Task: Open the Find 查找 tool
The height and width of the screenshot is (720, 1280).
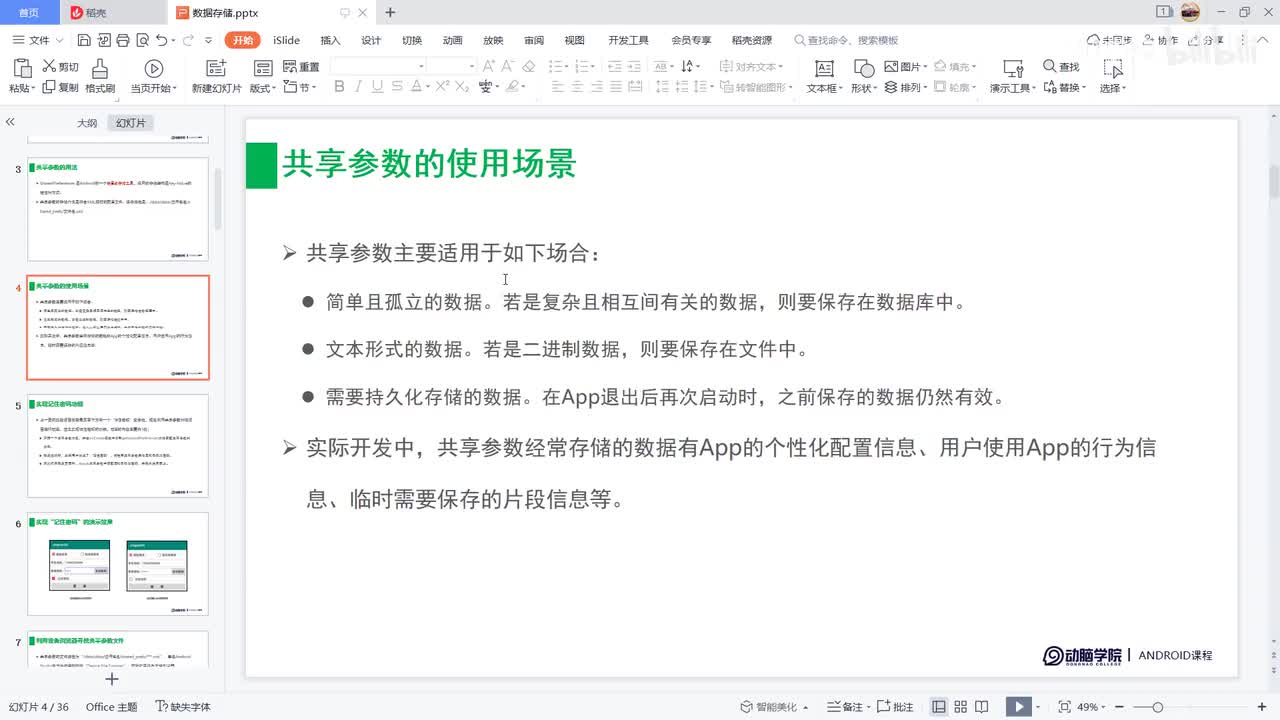Action: point(1061,67)
